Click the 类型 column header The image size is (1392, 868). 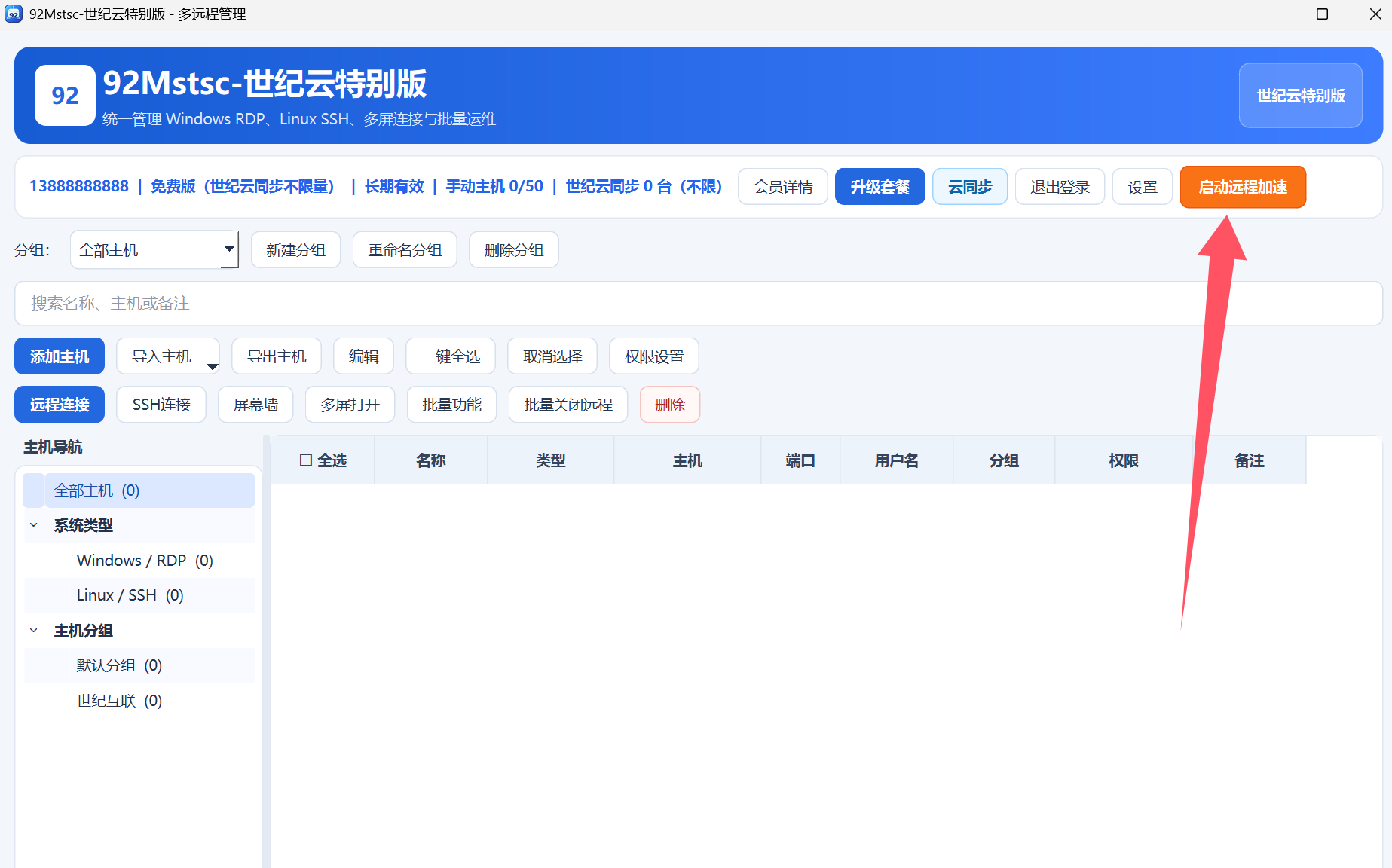pos(551,460)
